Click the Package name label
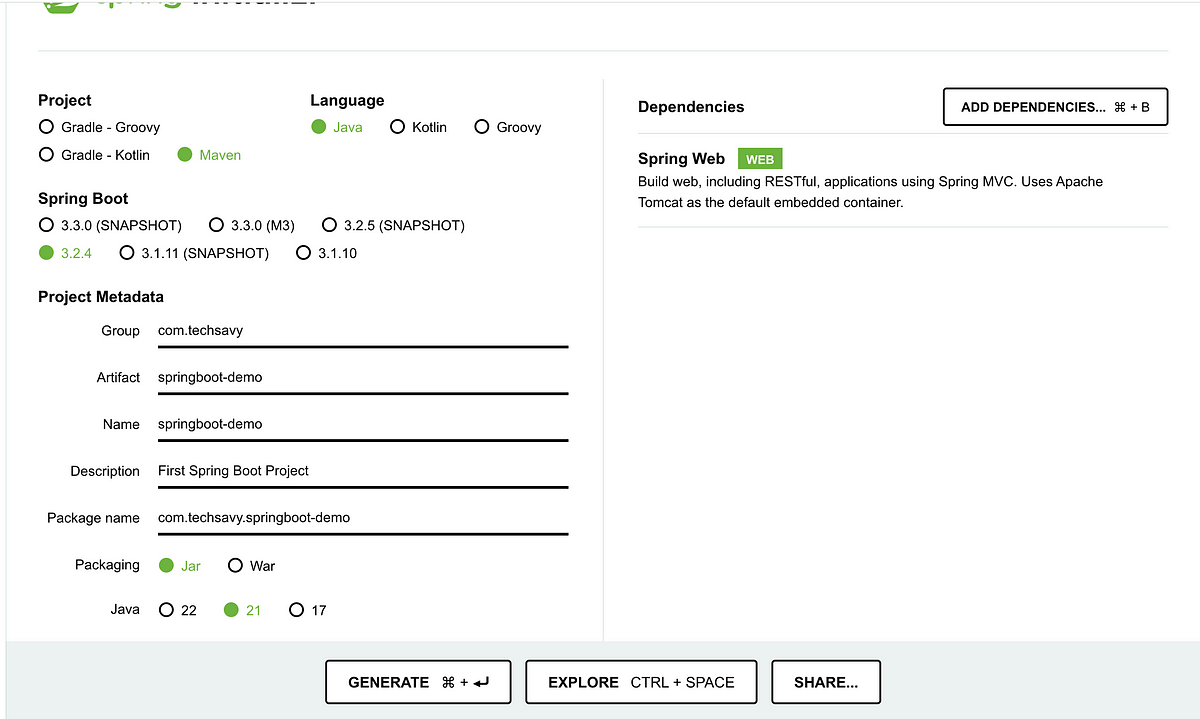Viewport: 1200px width, 719px height. (93, 518)
